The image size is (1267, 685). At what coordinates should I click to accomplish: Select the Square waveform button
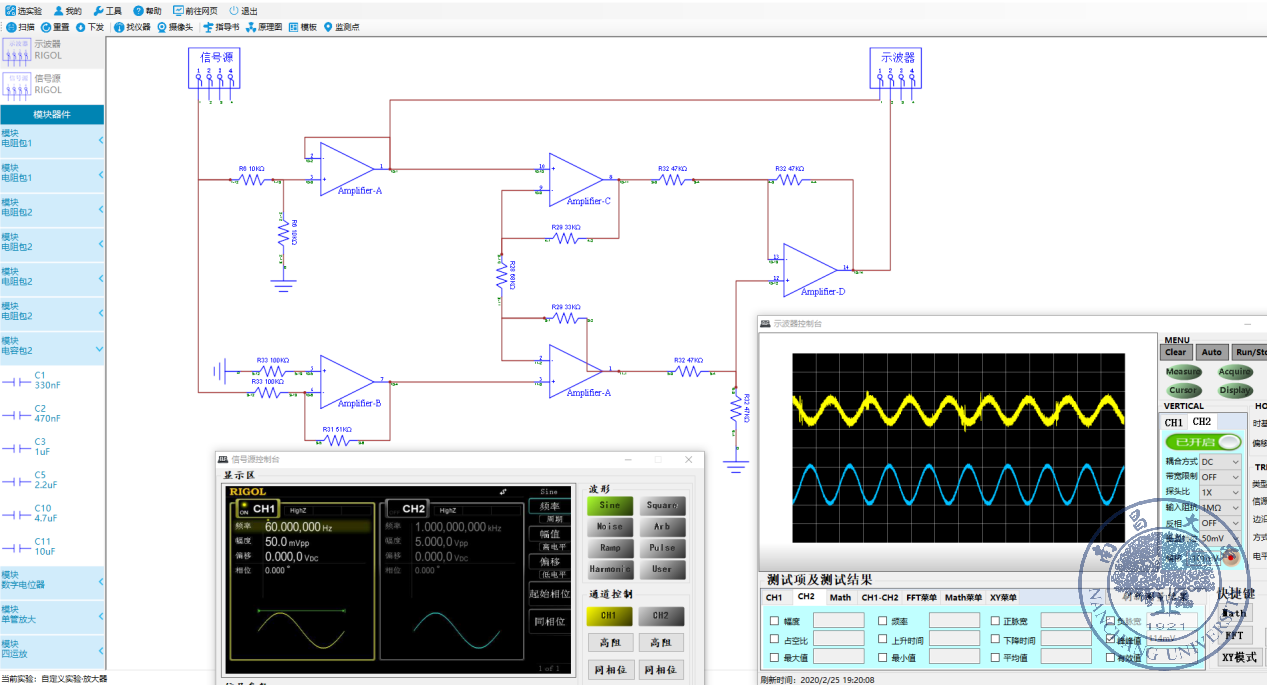661,506
